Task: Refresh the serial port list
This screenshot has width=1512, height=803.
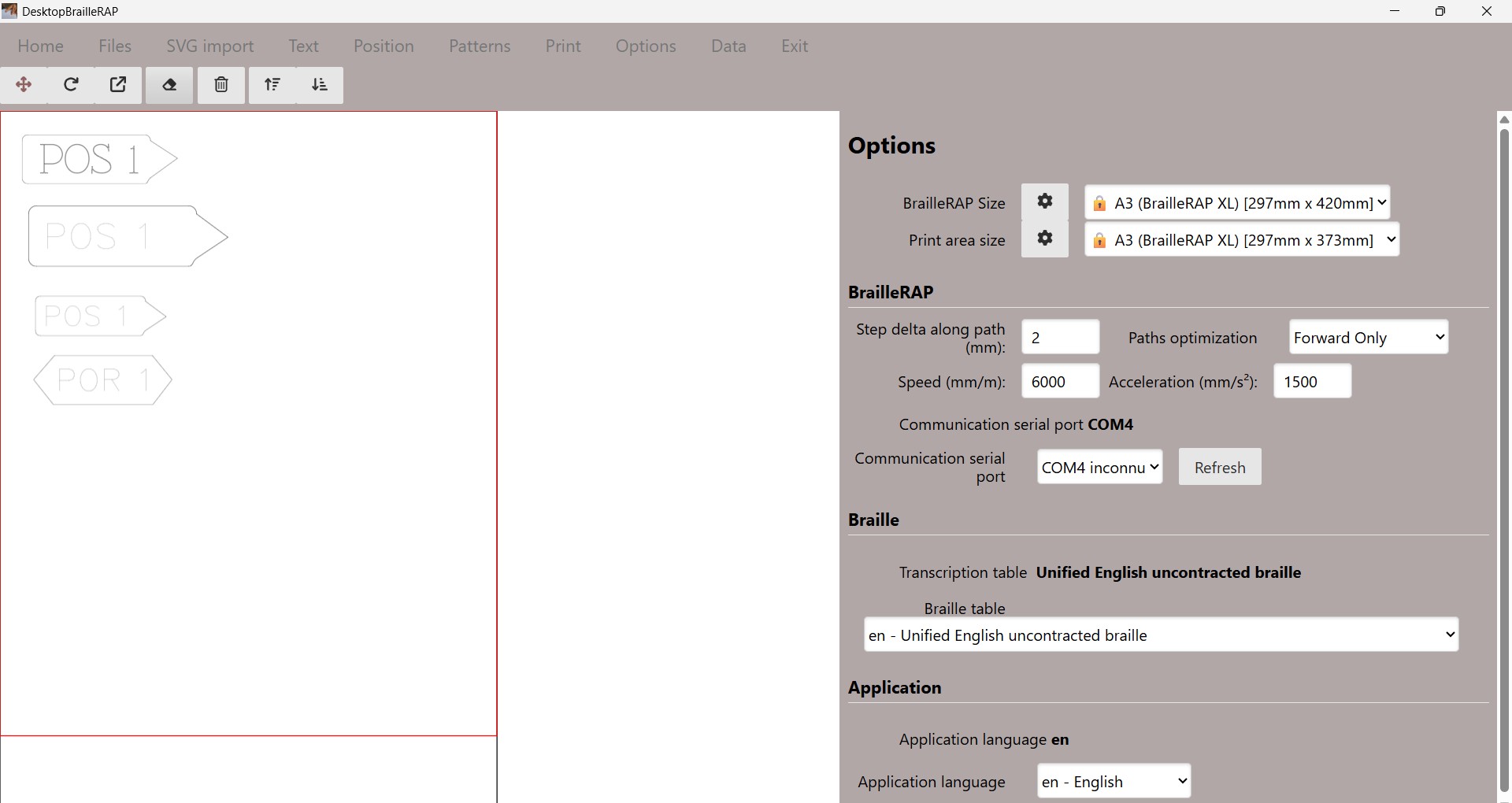Action: pos(1220,467)
